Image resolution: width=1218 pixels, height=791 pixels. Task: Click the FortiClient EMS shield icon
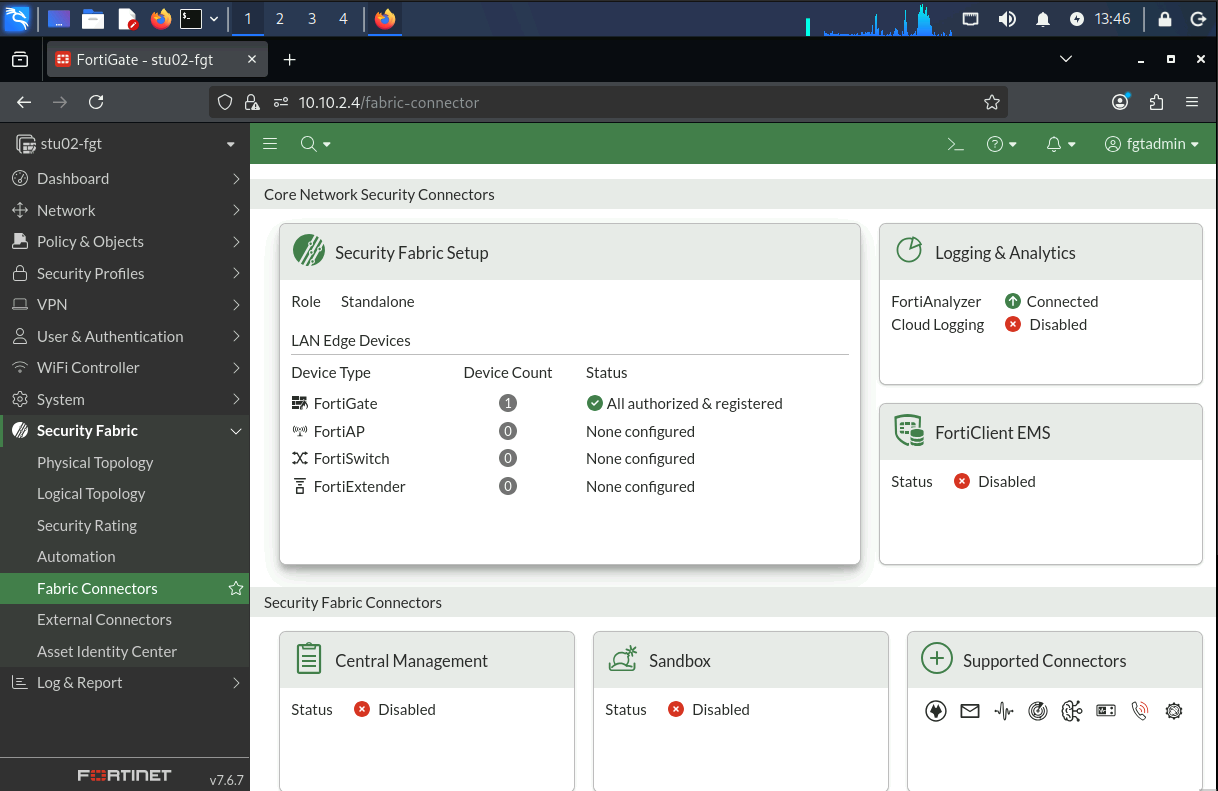909,431
